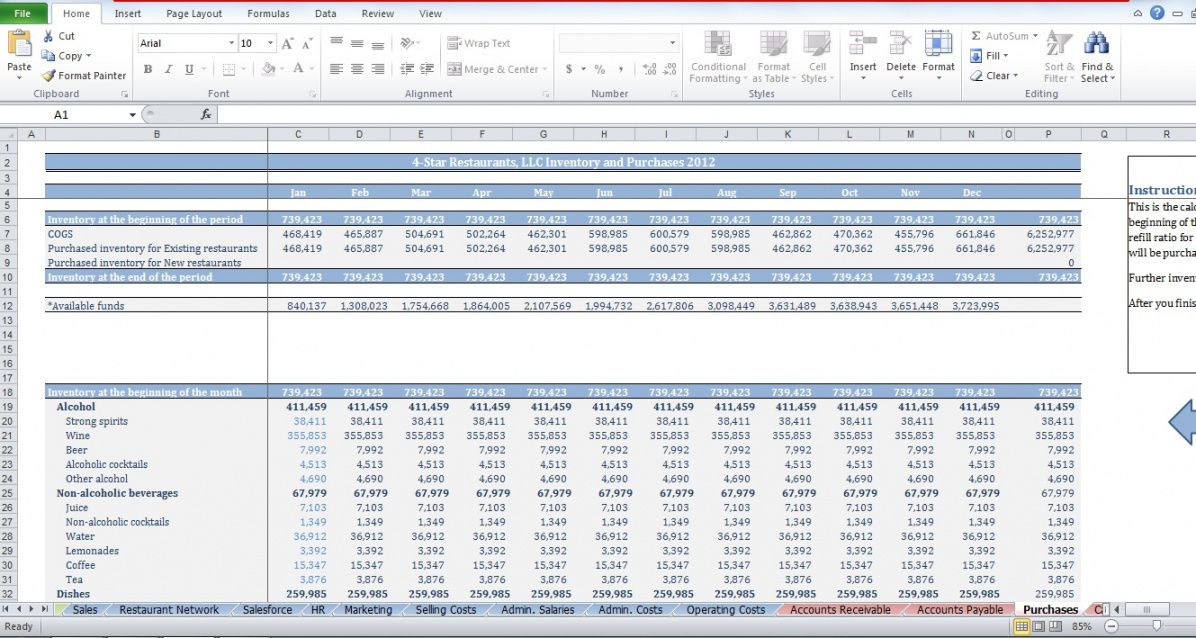This screenshot has height=638, width=1196.
Task: Click the Conditional Formatting icon
Action: pos(717,44)
